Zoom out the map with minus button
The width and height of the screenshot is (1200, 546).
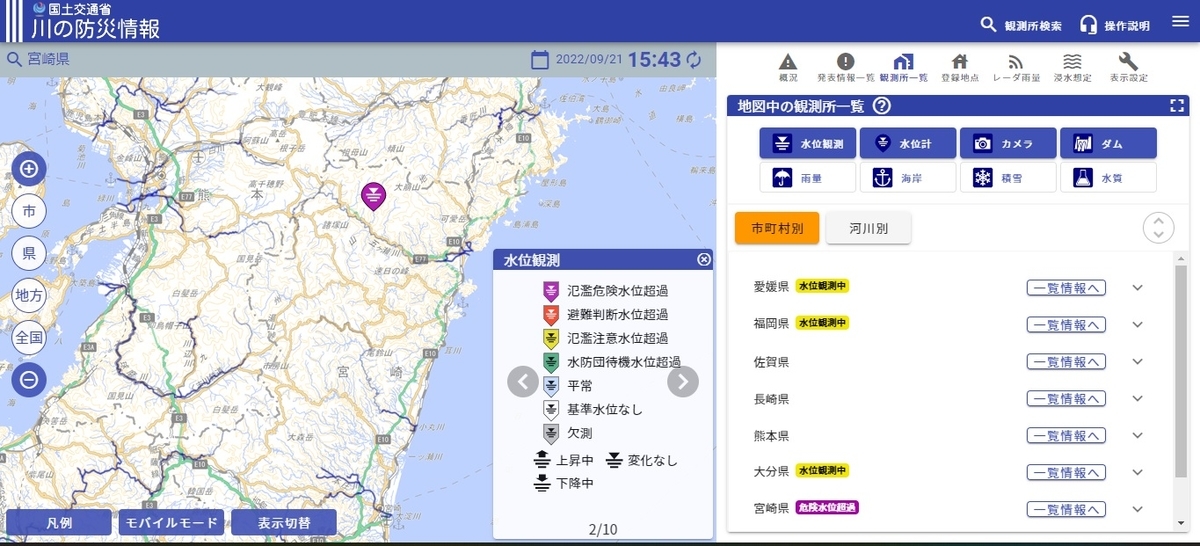click(x=29, y=380)
